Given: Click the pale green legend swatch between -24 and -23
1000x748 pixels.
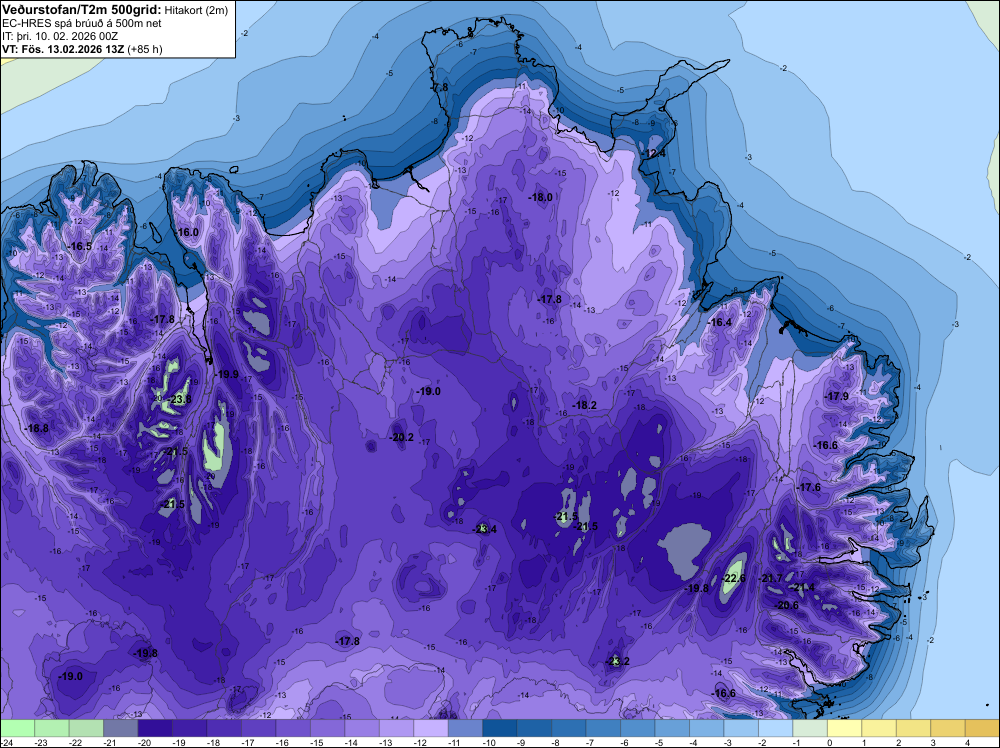Looking at the screenshot, I should coord(17,728).
